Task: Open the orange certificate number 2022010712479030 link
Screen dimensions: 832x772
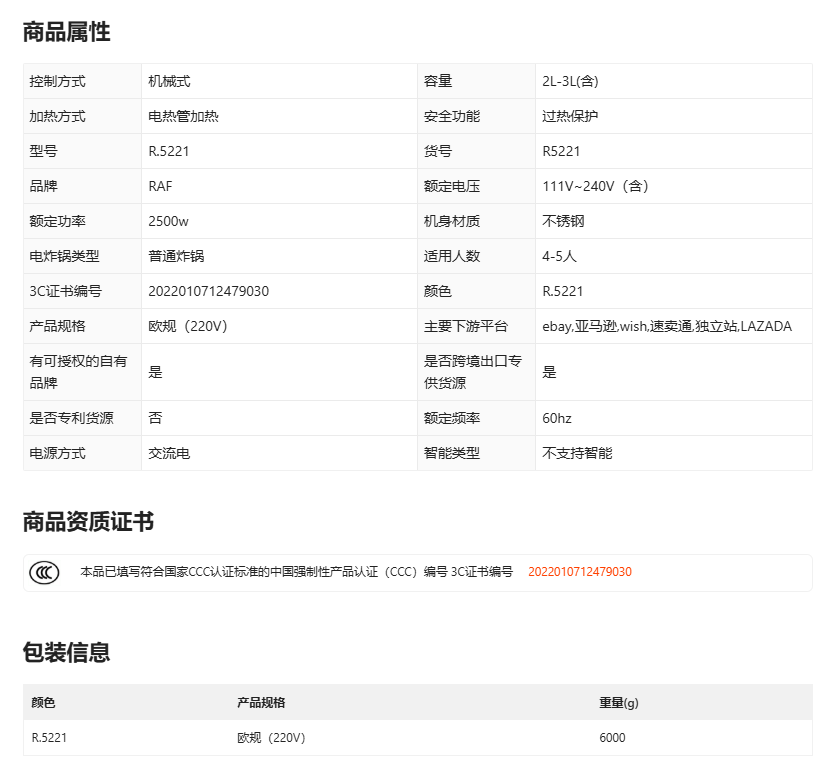Action: (579, 572)
